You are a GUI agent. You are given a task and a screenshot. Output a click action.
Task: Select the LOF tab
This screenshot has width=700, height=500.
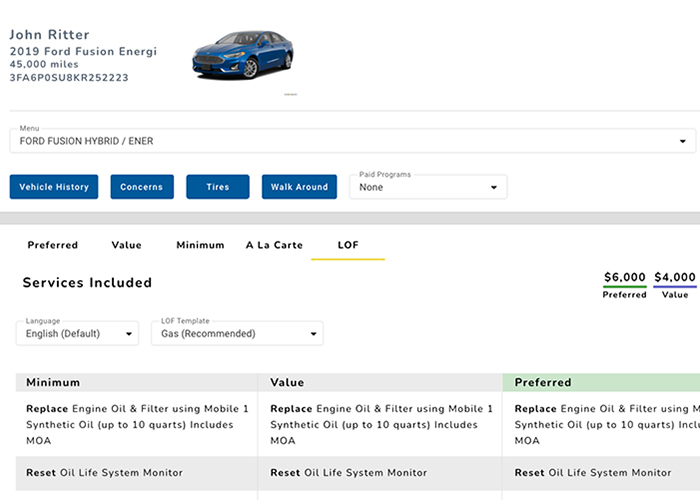[348, 245]
